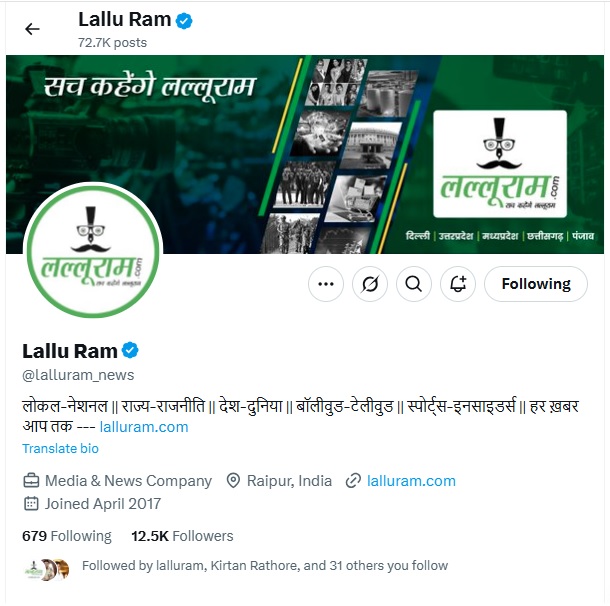Open the green header banner image
Viewport: 610px width, 606px height.
tap(305, 154)
